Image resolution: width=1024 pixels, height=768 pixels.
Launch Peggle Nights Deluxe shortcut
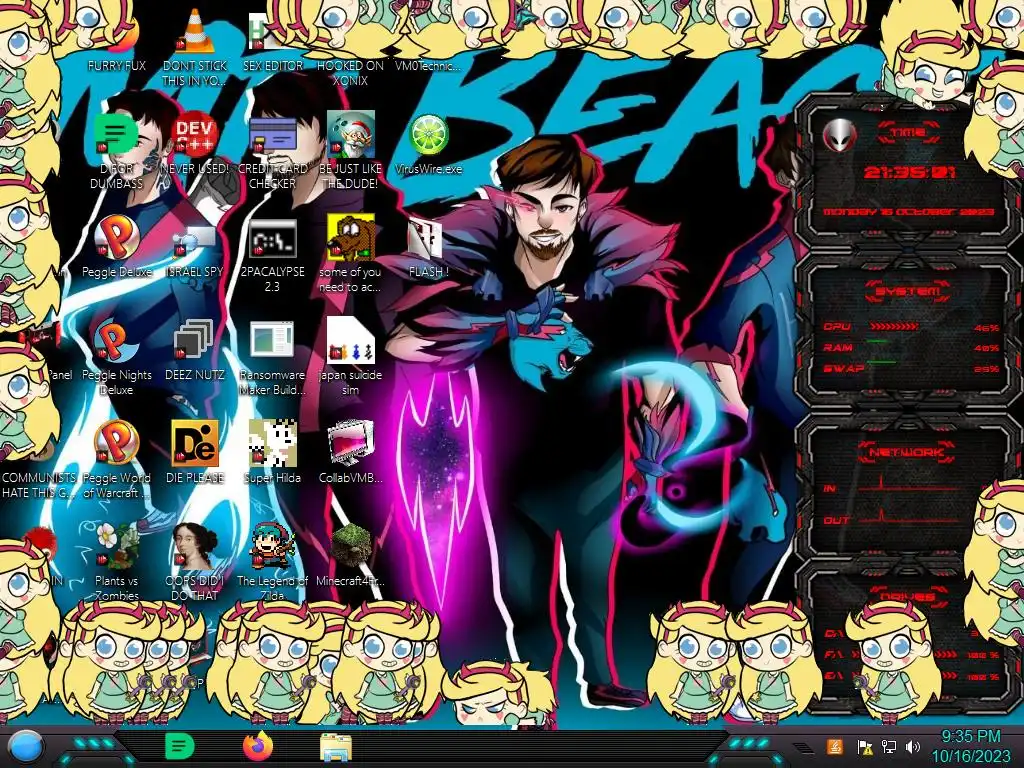pyautogui.click(x=116, y=341)
